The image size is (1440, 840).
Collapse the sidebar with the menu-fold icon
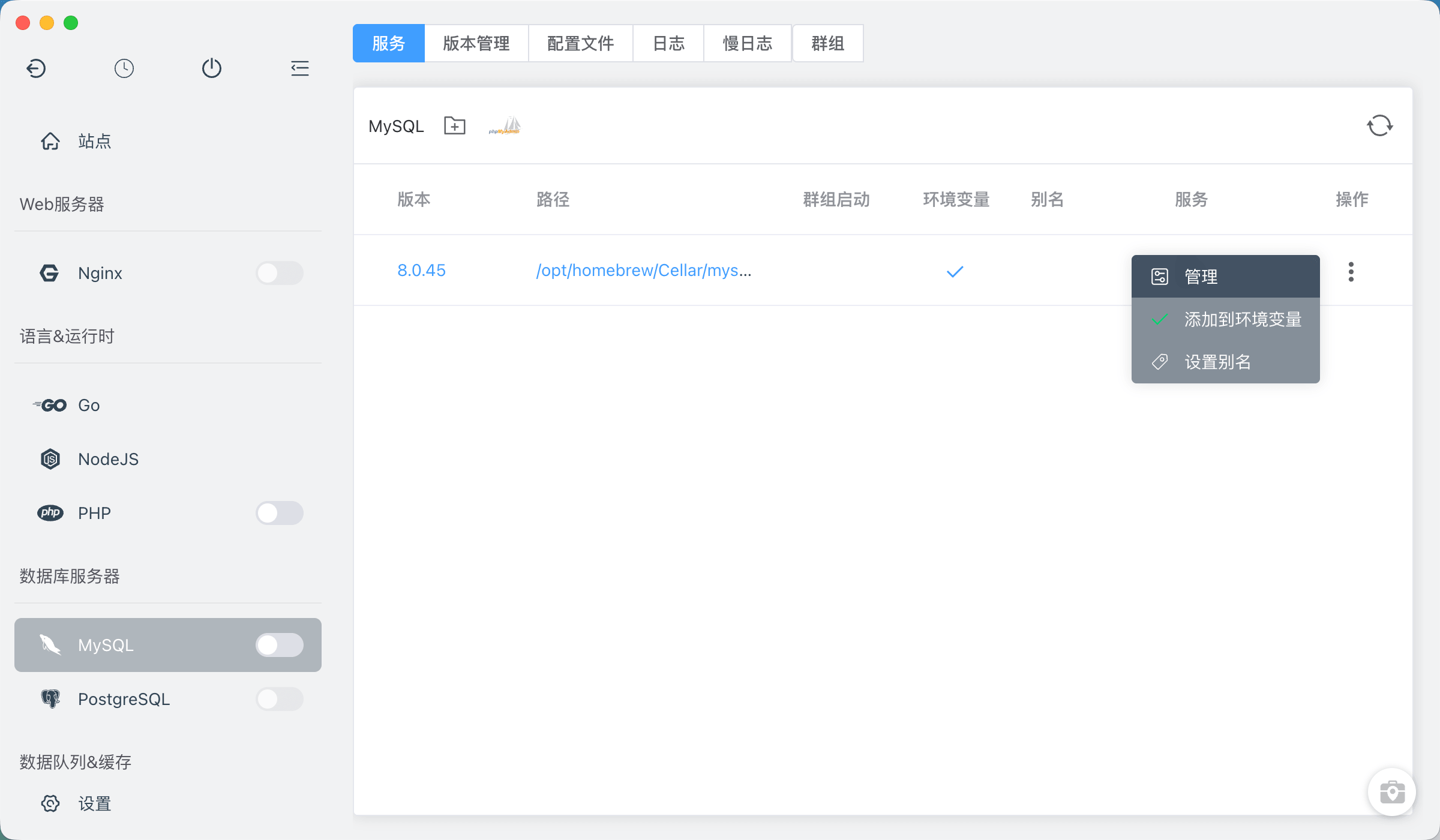tap(299, 68)
